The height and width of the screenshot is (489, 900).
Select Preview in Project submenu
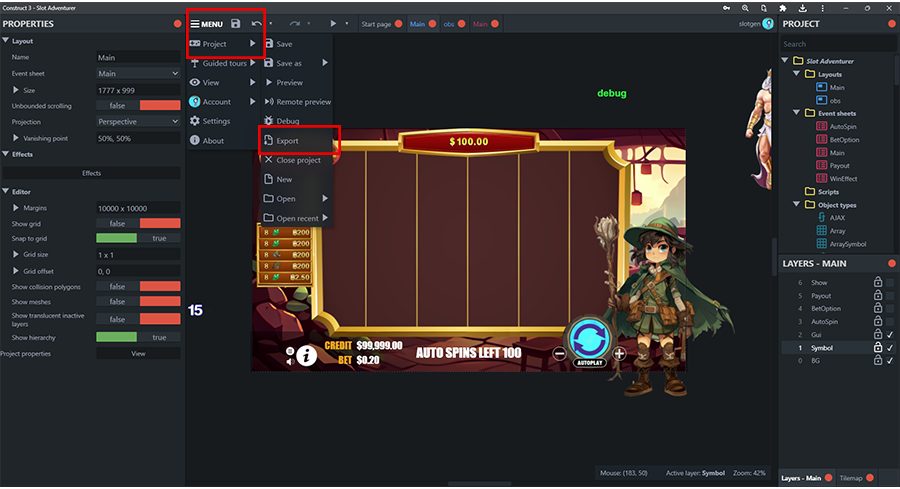pyautogui.click(x=297, y=83)
